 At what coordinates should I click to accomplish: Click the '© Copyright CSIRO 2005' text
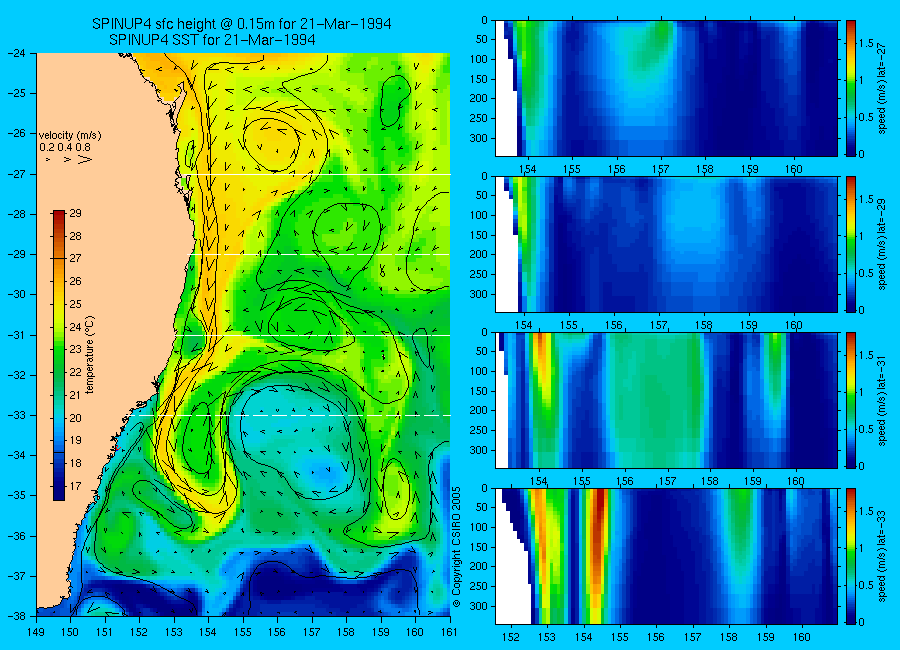tap(457, 547)
